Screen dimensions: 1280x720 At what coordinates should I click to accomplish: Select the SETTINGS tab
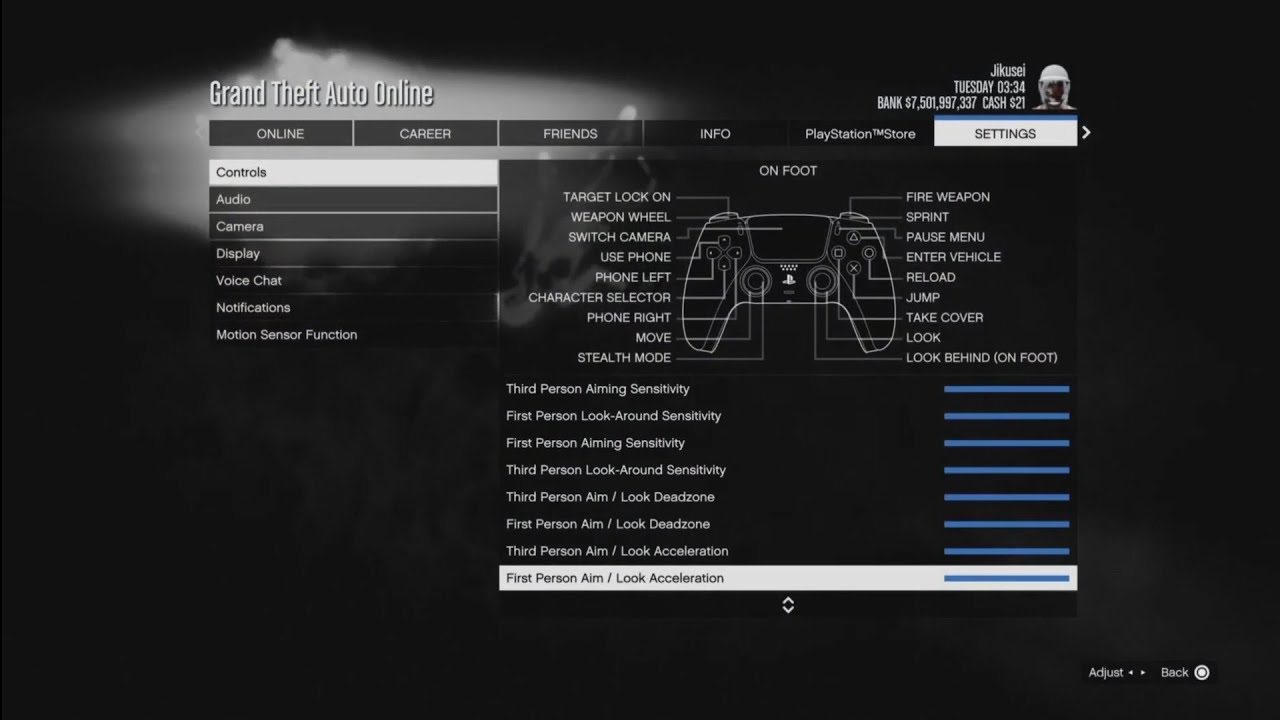pyautogui.click(x=1005, y=133)
